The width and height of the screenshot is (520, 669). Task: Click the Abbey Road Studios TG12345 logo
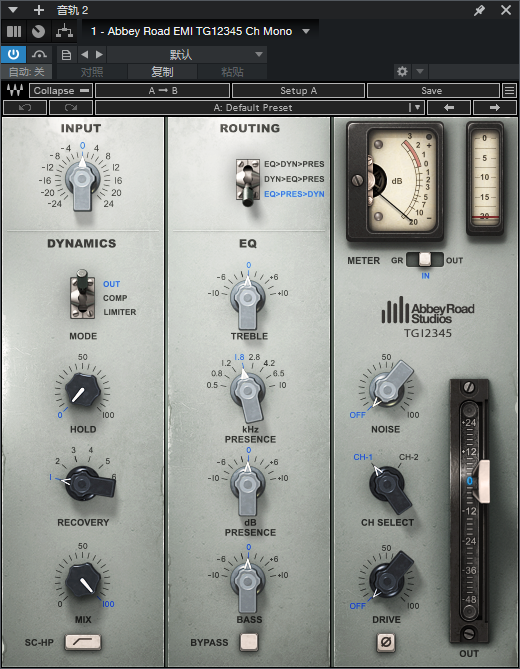coord(428,317)
